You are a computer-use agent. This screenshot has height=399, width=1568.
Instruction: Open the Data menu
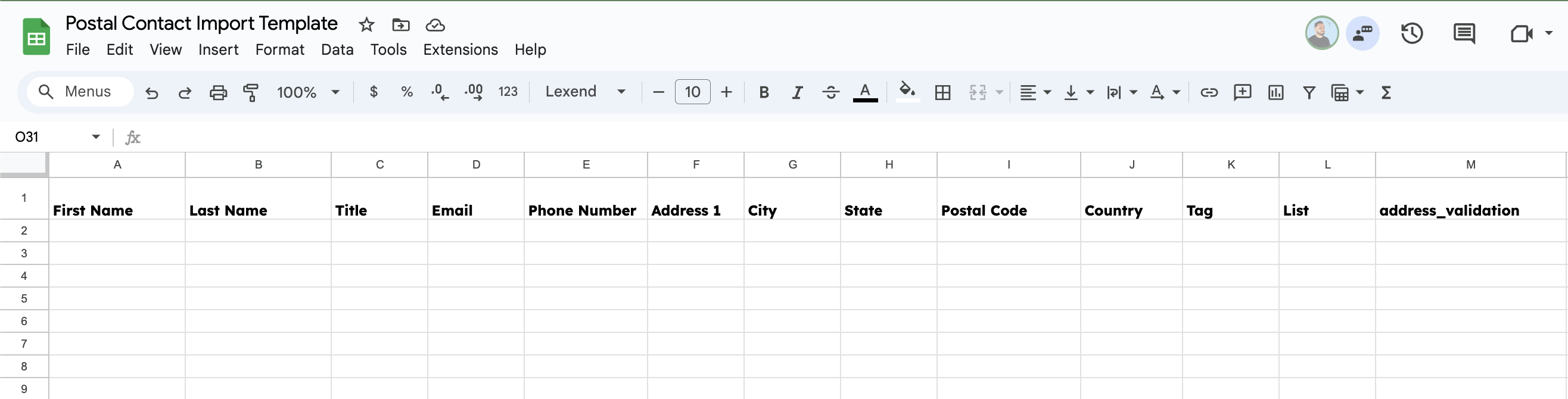click(337, 50)
